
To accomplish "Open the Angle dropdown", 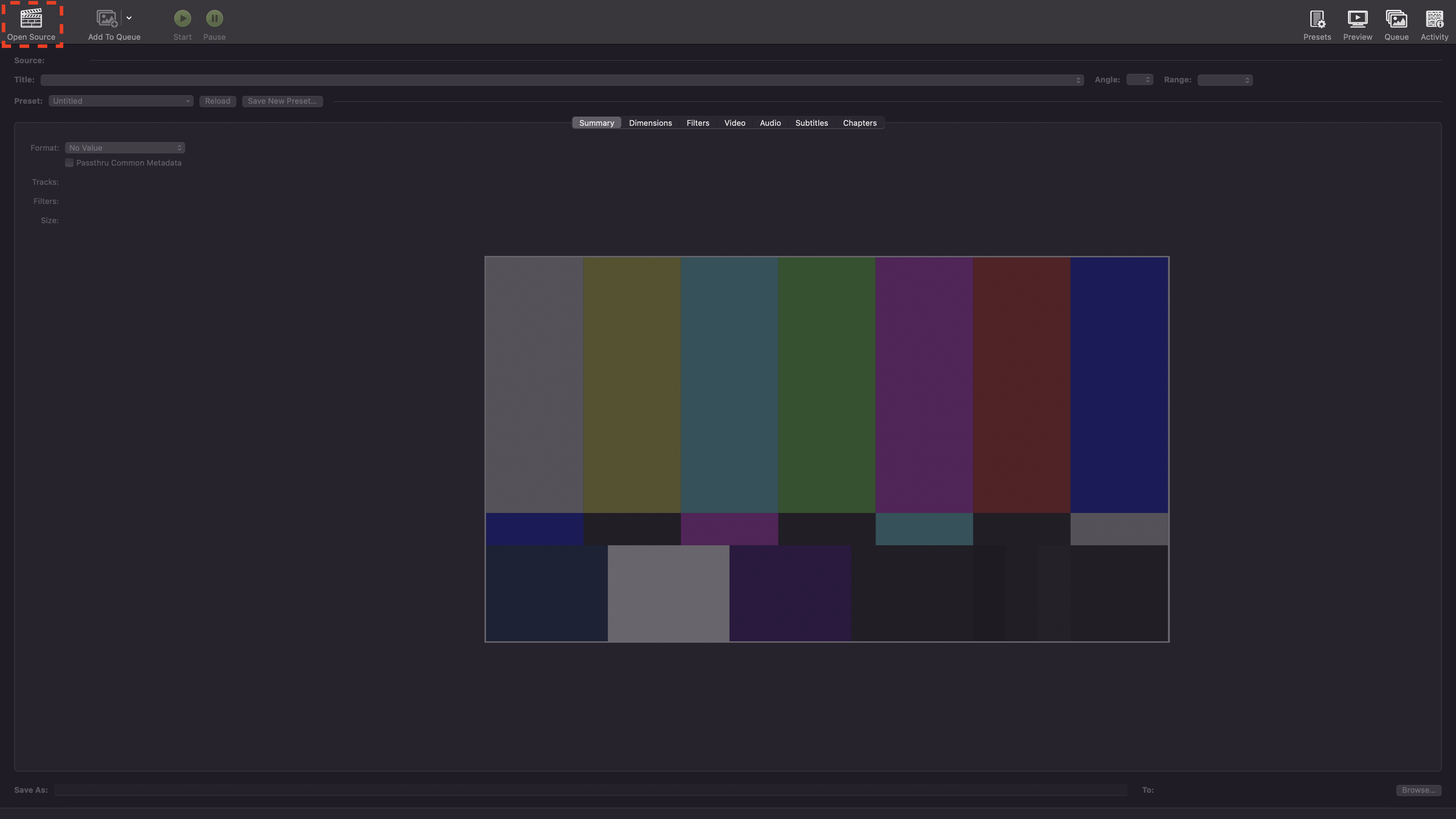I will point(1139,80).
